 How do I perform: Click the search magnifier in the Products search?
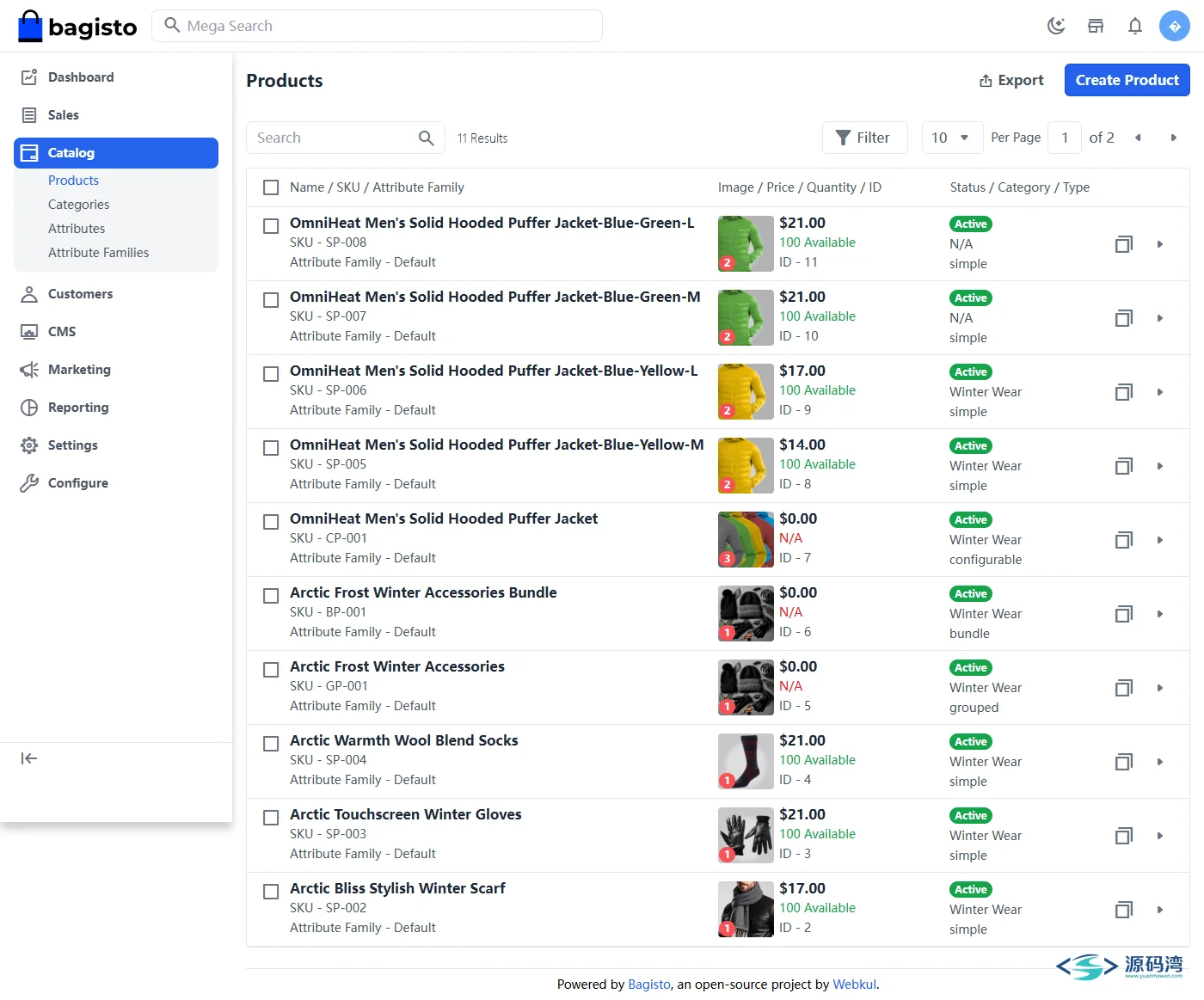coord(427,138)
